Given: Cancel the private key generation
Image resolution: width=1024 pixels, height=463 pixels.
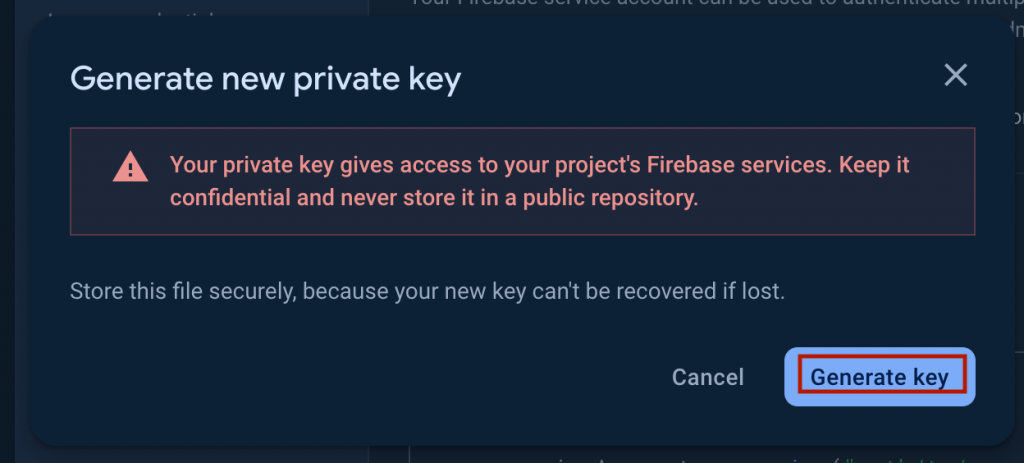Looking at the screenshot, I should (708, 377).
